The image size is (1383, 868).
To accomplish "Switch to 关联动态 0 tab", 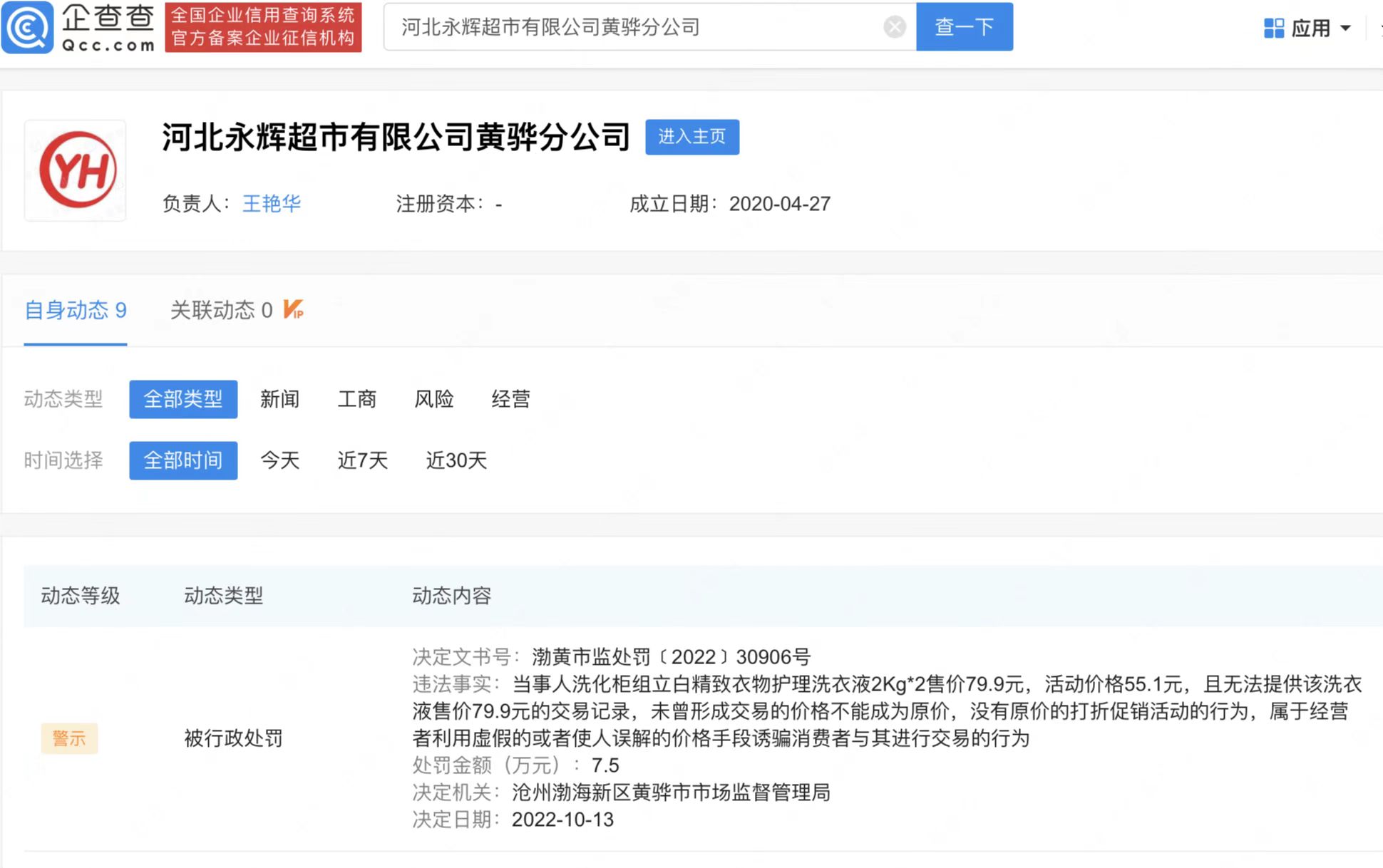I will coord(221,310).
